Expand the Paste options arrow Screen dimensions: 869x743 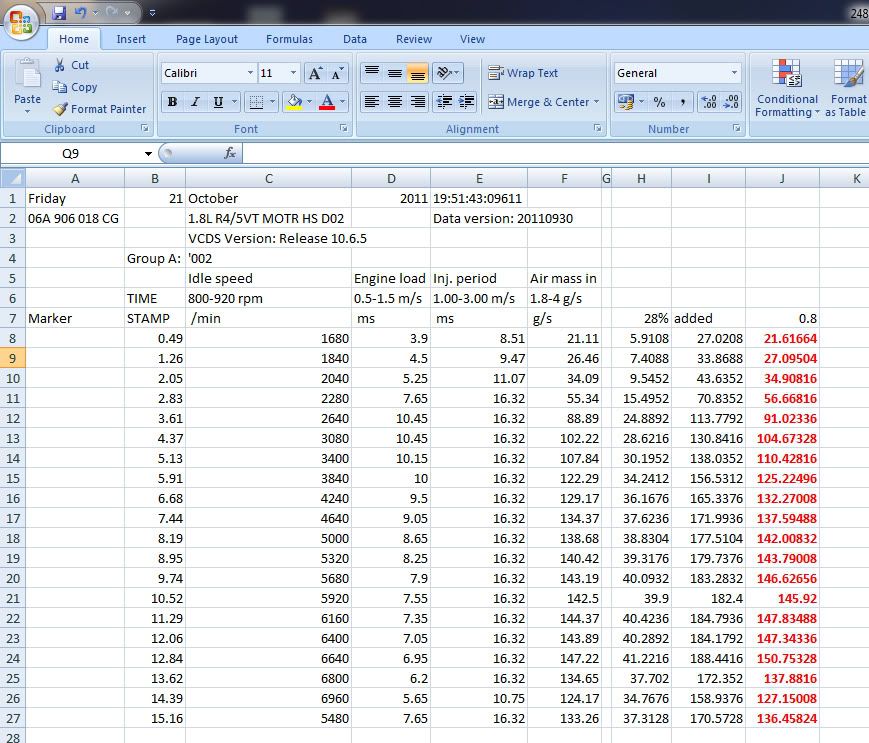(27, 111)
